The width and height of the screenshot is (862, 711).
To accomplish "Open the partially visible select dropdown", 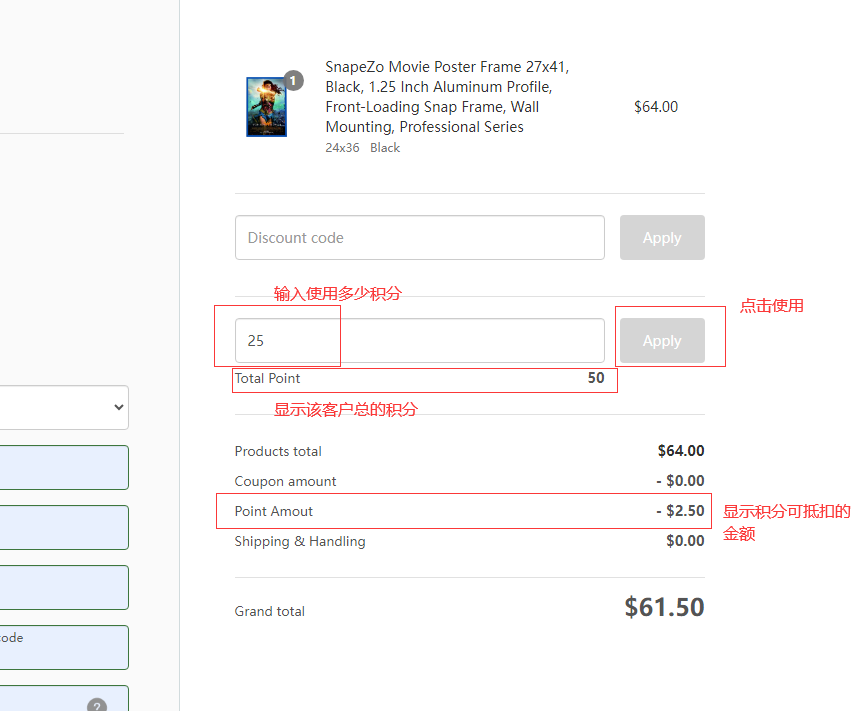I will [x=64, y=407].
